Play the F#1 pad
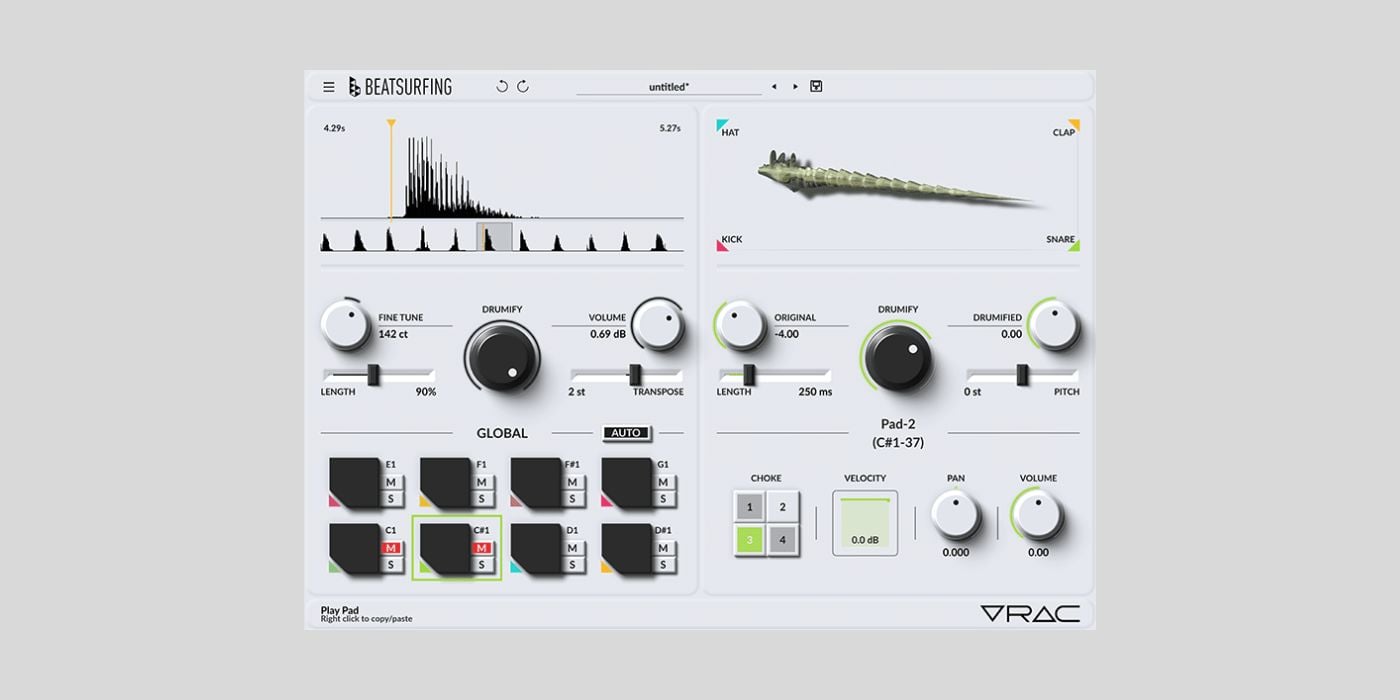Screen dimensions: 1400x700 [x=536, y=482]
